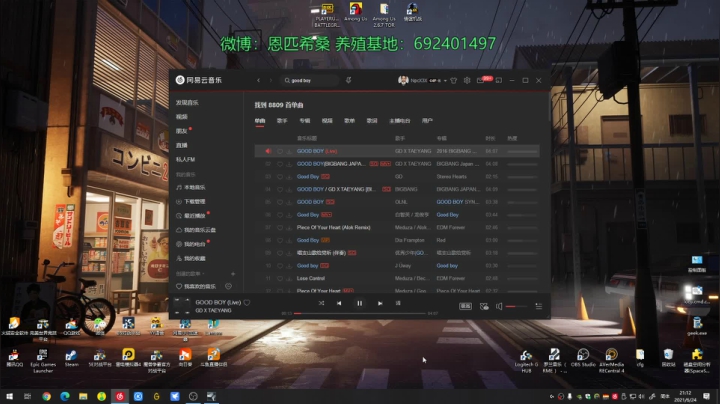Open Epic Games Launcher desktop shortcut
The image size is (720, 404).
(43, 361)
